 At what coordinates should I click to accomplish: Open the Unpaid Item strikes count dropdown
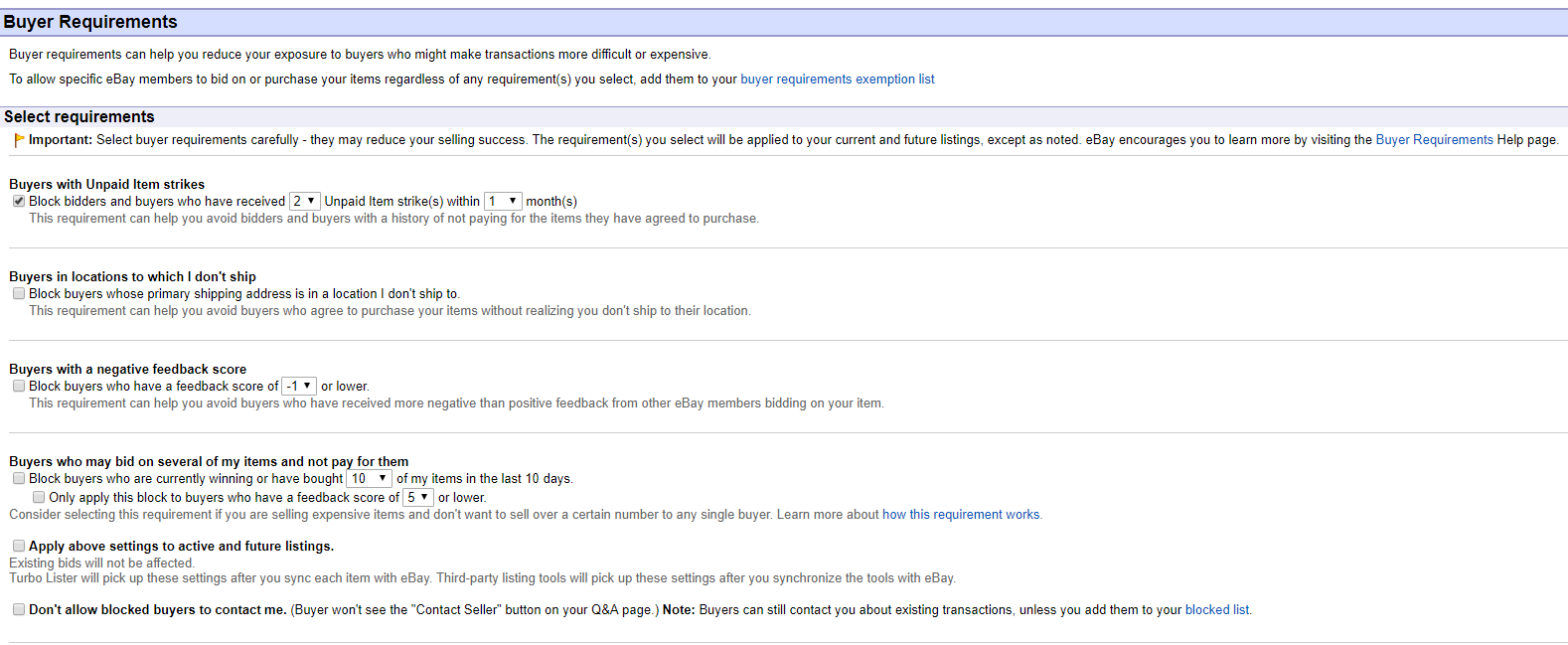pos(304,201)
